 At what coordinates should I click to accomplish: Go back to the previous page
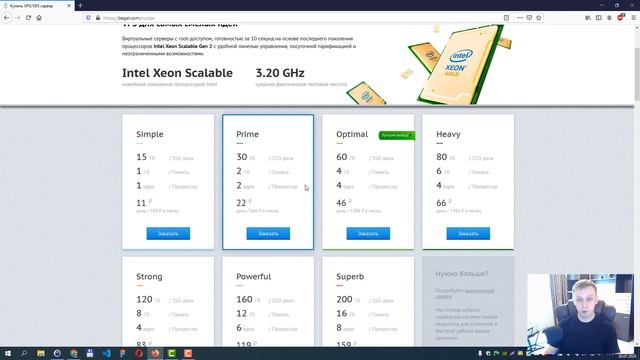(7, 18)
